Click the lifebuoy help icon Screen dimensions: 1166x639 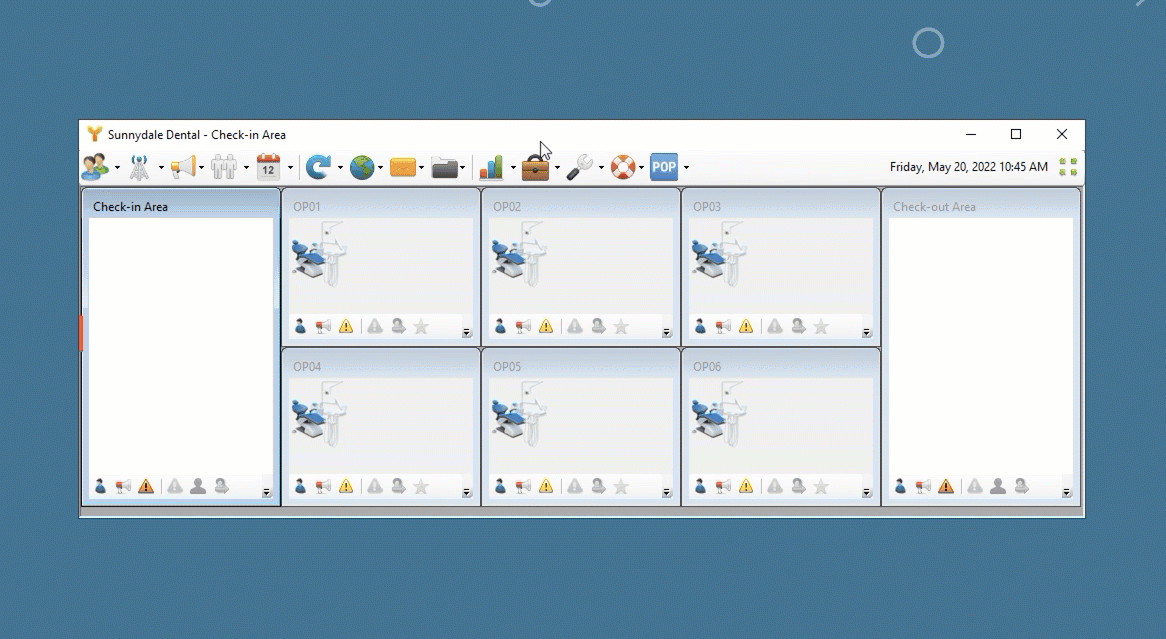[623, 167]
